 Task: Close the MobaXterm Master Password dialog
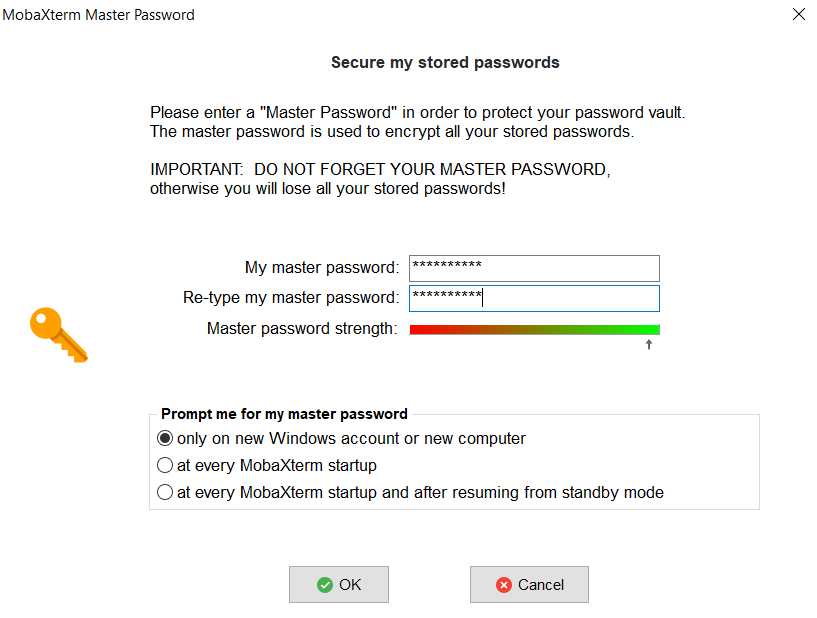click(x=798, y=15)
